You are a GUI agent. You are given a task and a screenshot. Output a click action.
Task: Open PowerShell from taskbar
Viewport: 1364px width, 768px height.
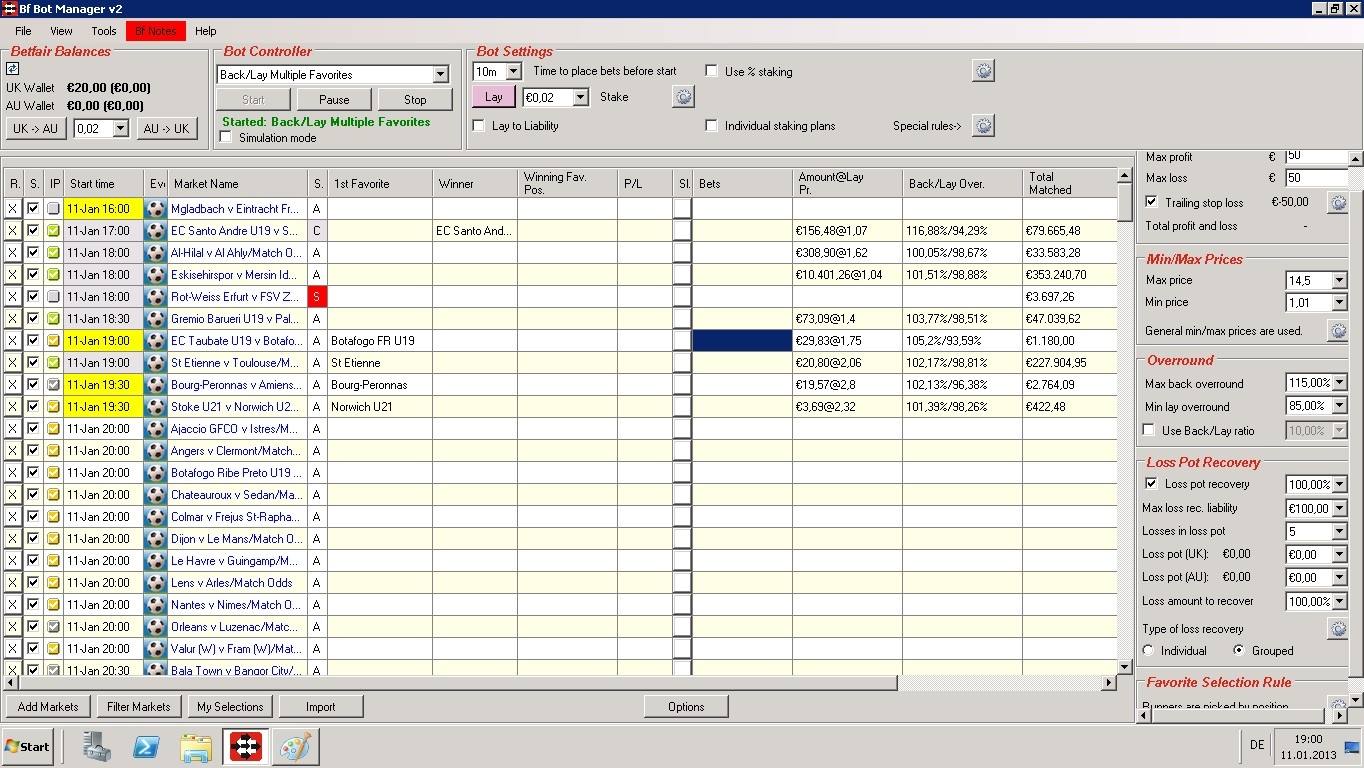click(147, 746)
